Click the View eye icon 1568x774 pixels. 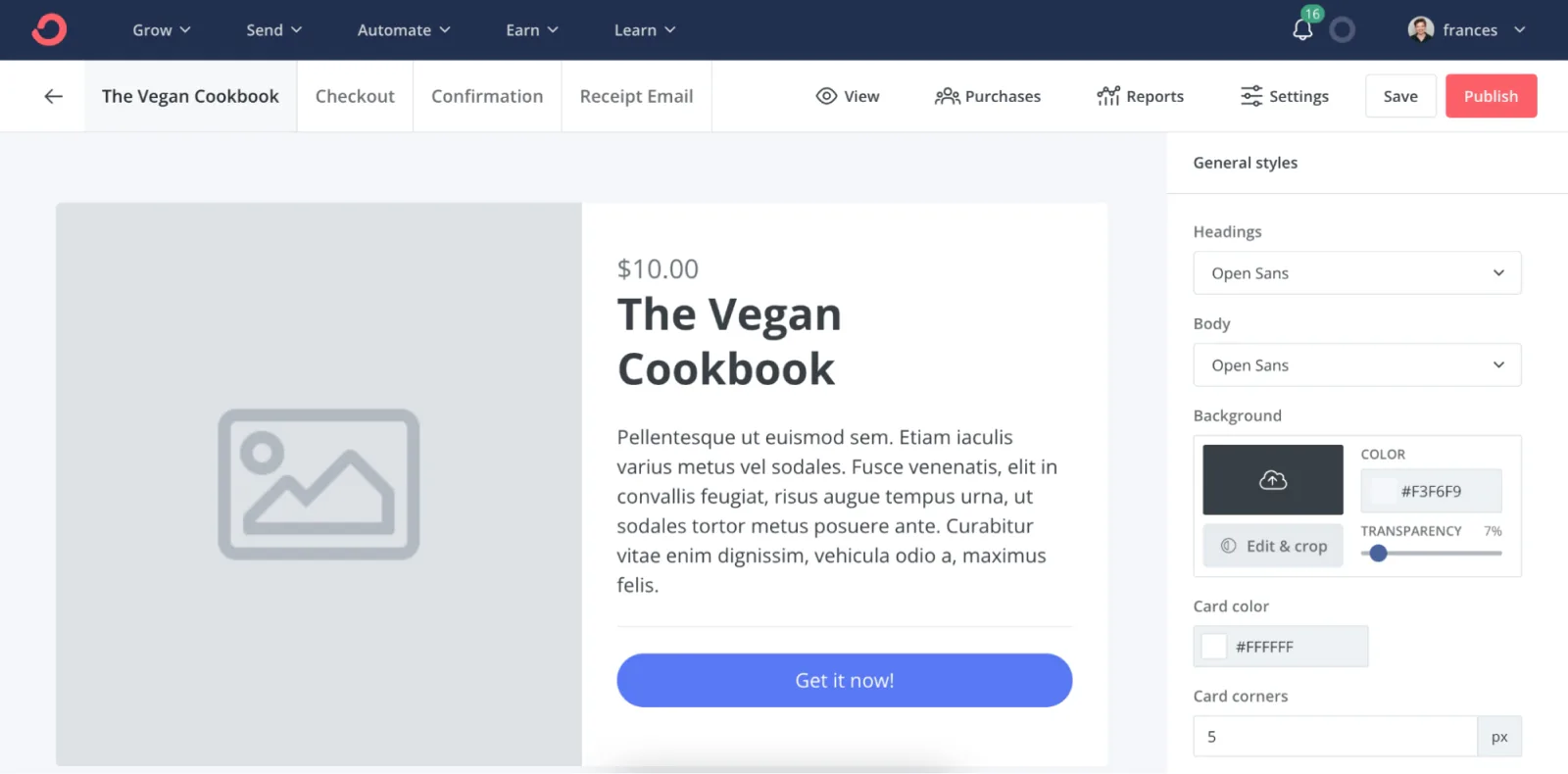point(826,96)
